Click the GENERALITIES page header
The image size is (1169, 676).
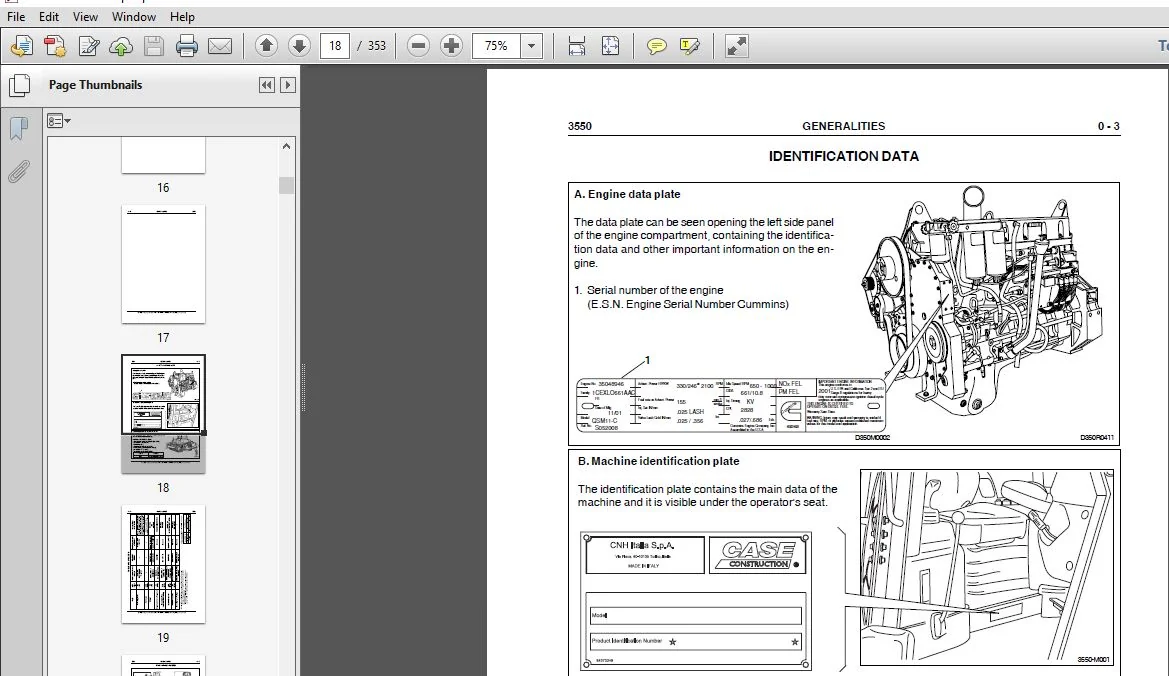(x=843, y=126)
